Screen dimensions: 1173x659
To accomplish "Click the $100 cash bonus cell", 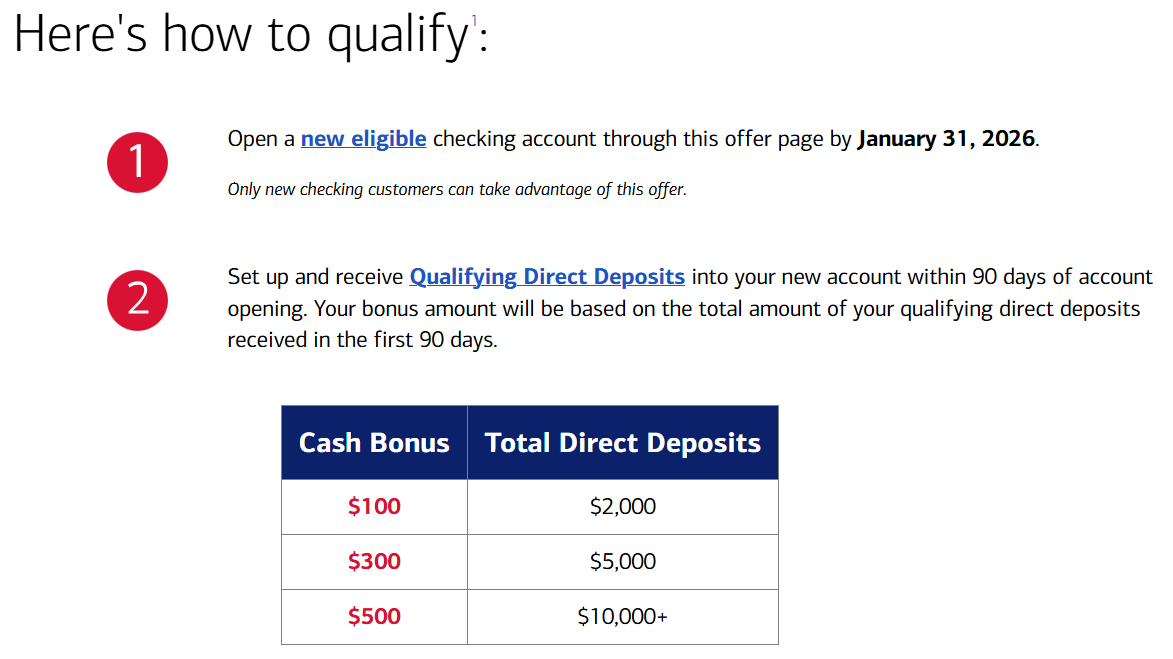I will pos(374,506).
